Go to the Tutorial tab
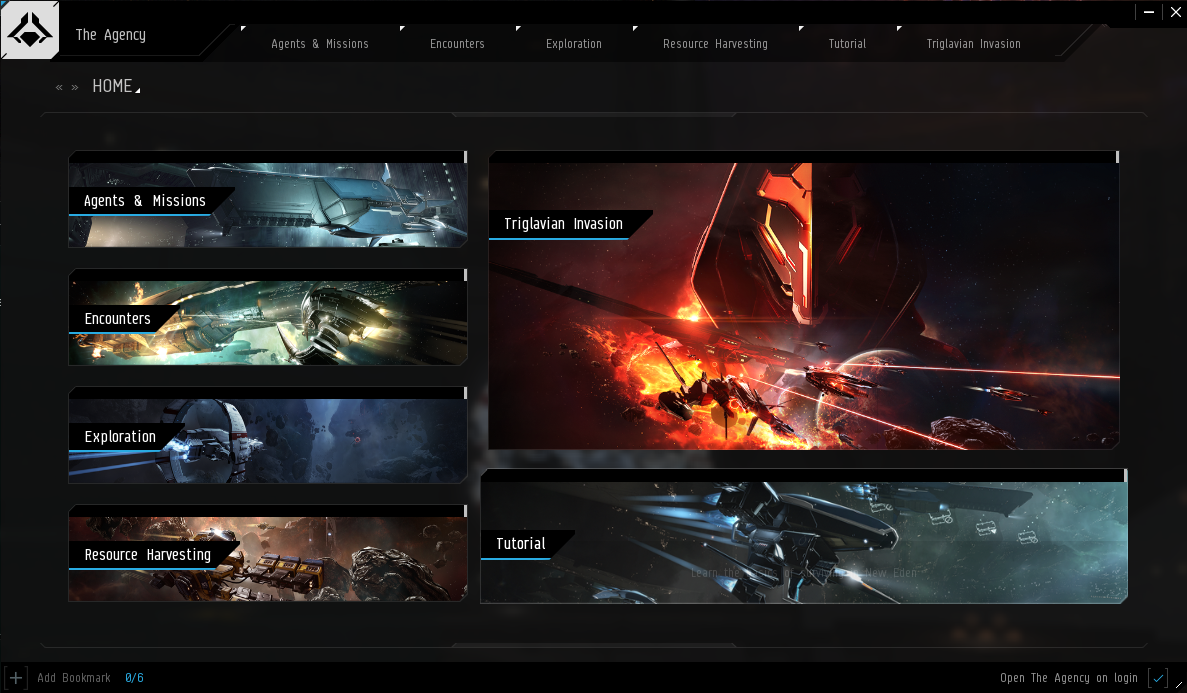 pyautogui.click(x=847, y=44)
